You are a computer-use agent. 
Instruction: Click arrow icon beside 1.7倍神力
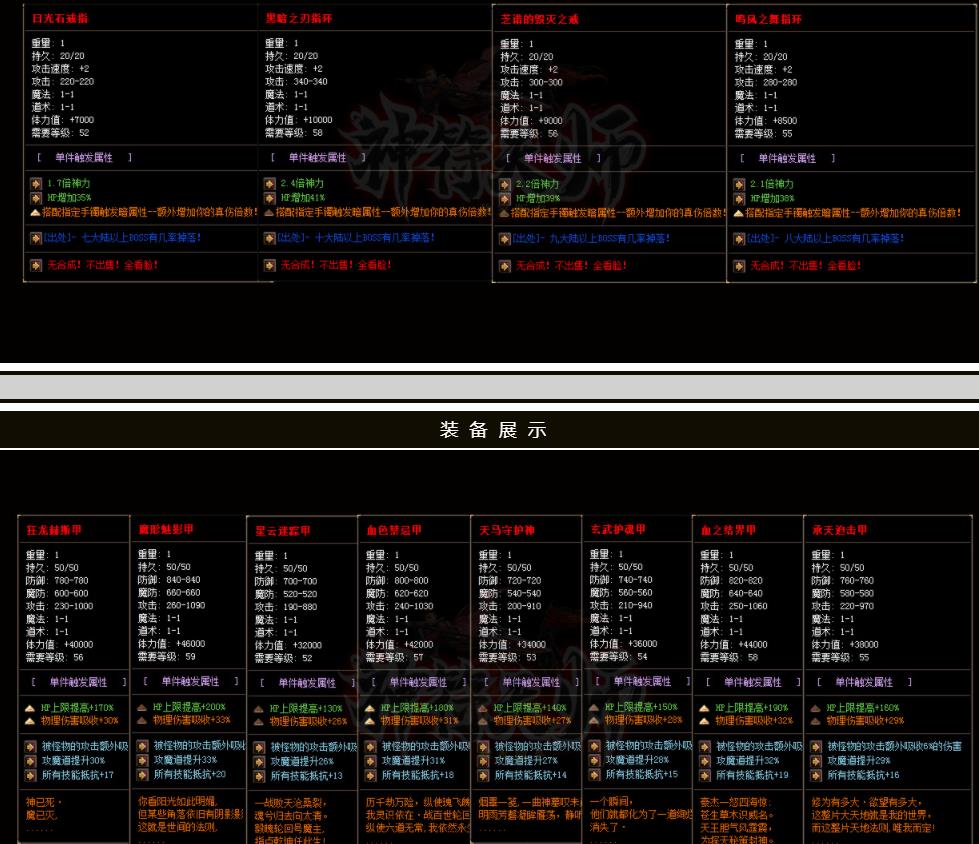pyautogui.click(x=36, y=184)
